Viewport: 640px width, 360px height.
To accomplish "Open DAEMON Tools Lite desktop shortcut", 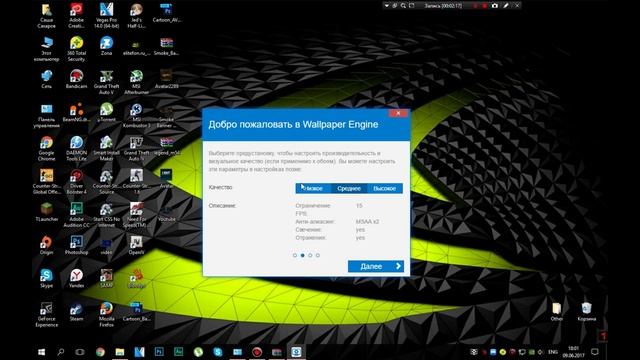I will 76,149.
